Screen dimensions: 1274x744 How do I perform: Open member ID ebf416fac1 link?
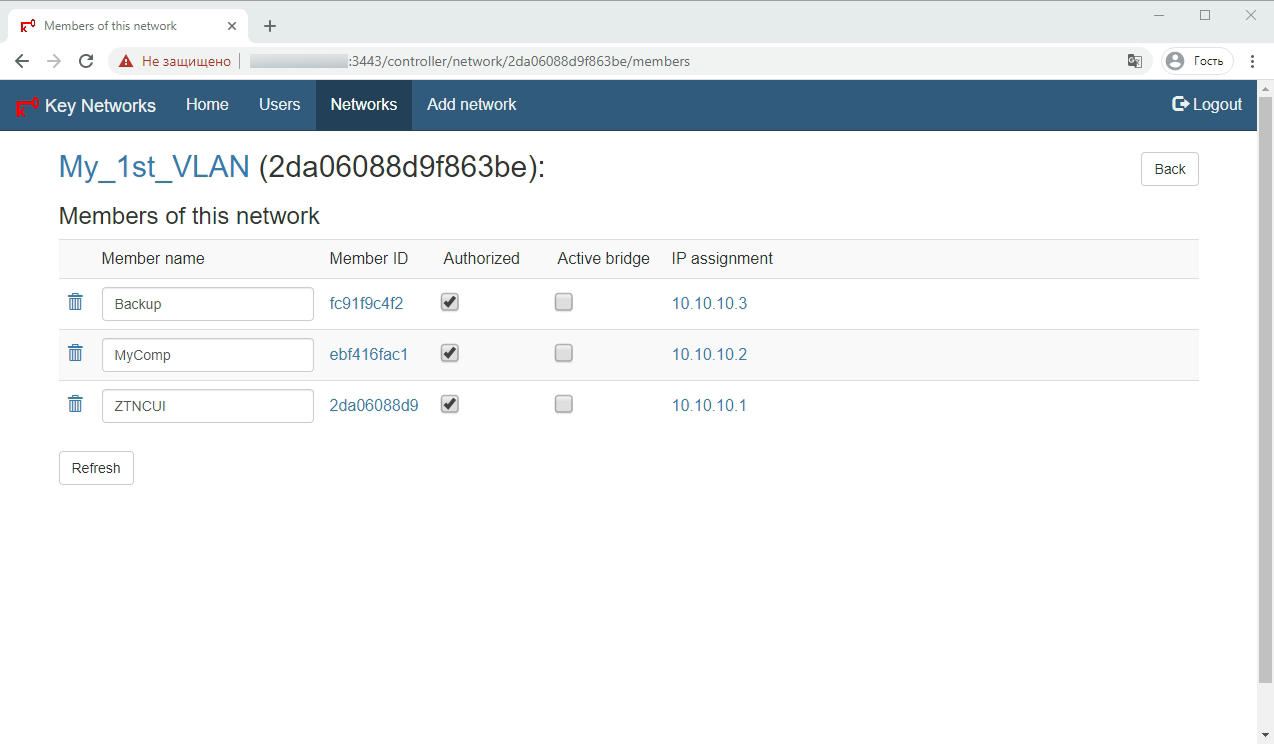click(x=369, y=354)
